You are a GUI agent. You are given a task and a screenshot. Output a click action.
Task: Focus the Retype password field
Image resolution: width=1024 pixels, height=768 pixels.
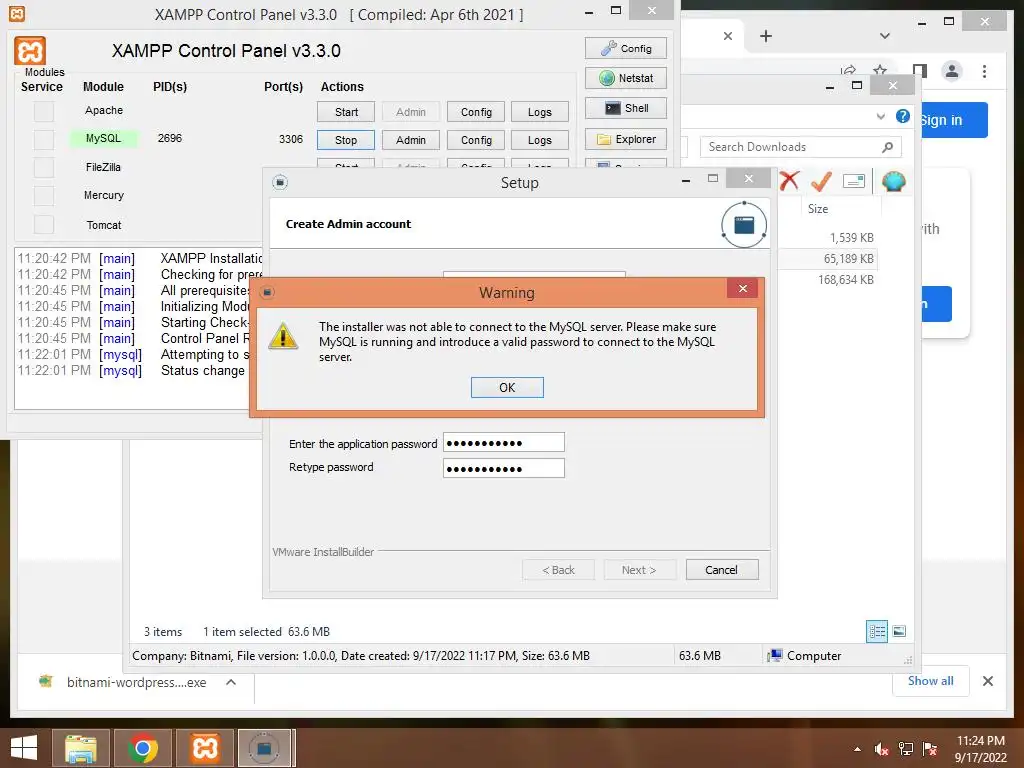pos(504,468)
